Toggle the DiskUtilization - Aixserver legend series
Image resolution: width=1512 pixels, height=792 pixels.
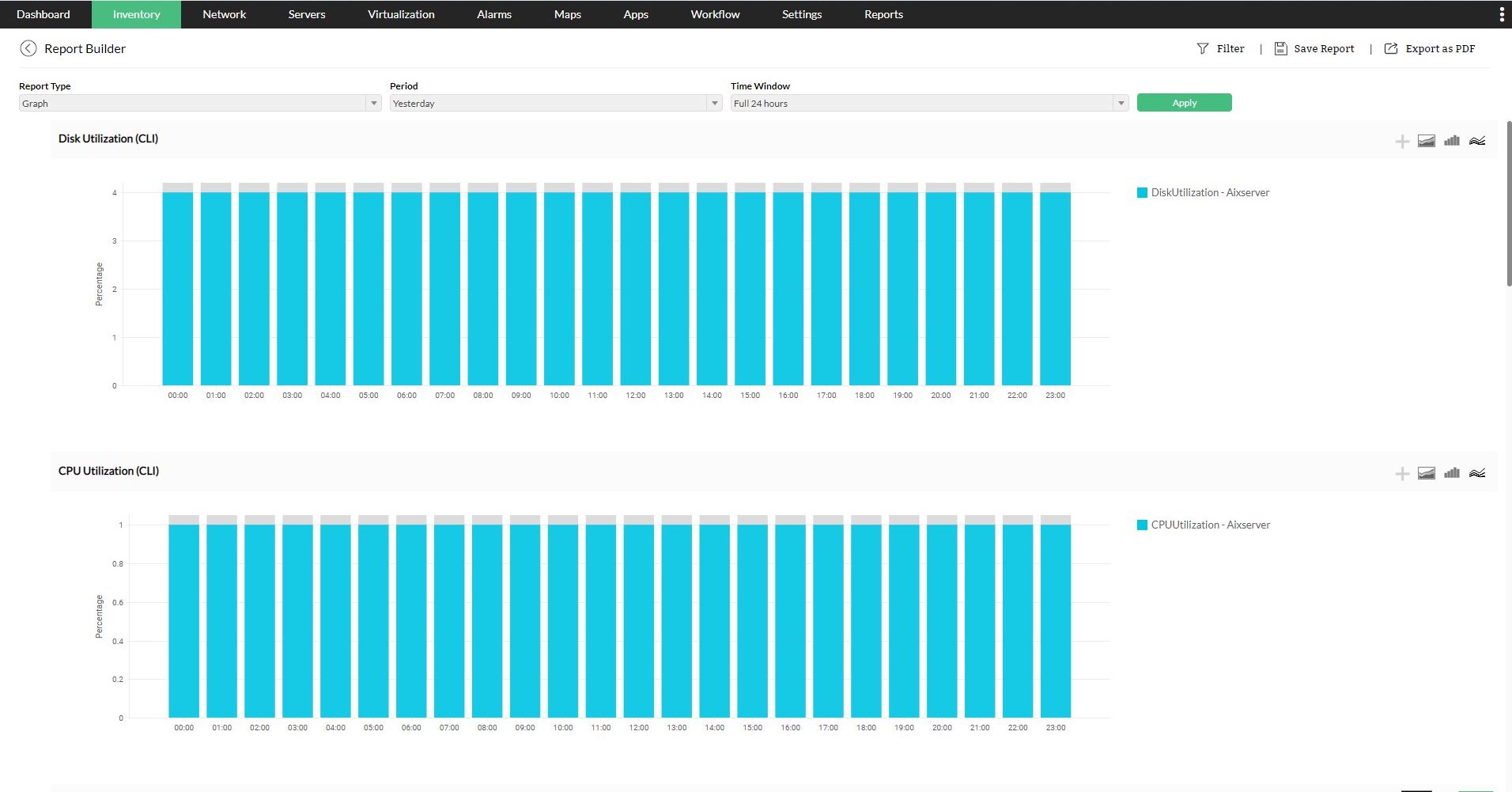click(x=1203, y=192)
